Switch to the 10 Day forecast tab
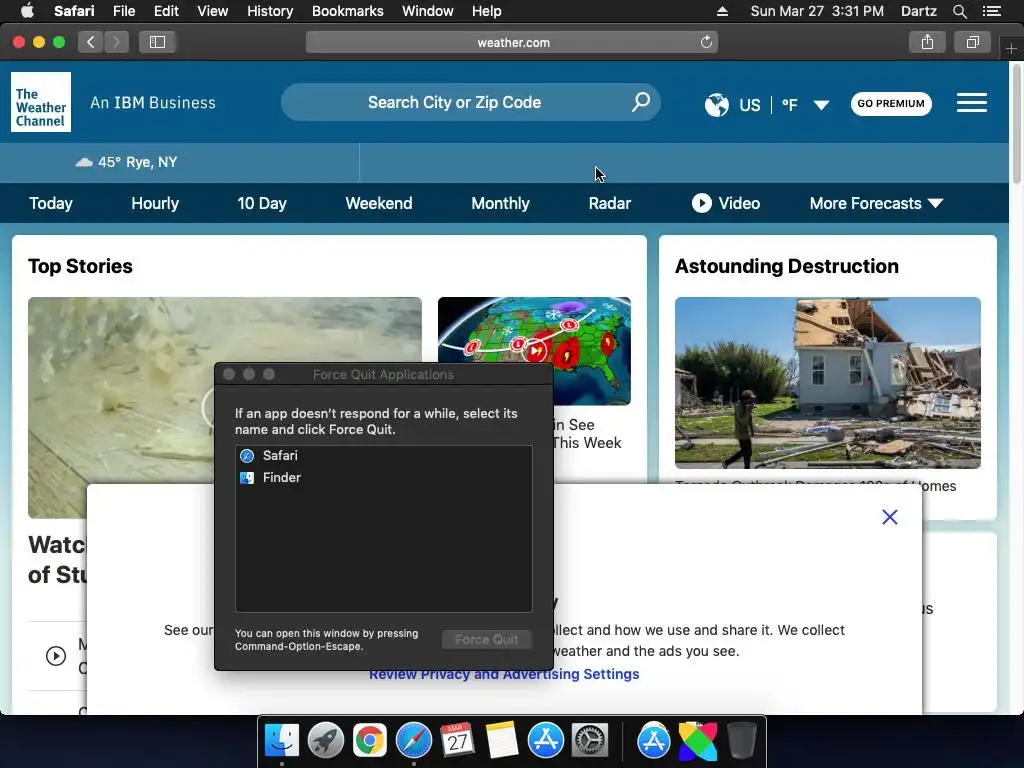Image resolution: width=1024 pixels, height=768 pixels. coord(262,203)
